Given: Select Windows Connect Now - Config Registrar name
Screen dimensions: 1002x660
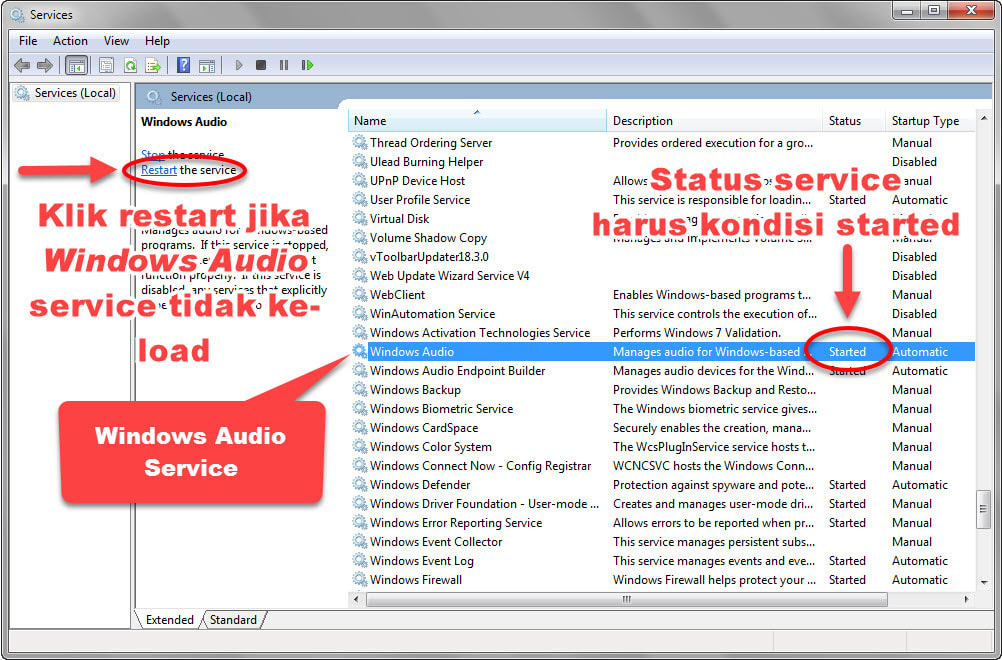Looking at the screenshot, I should point(481,466).
